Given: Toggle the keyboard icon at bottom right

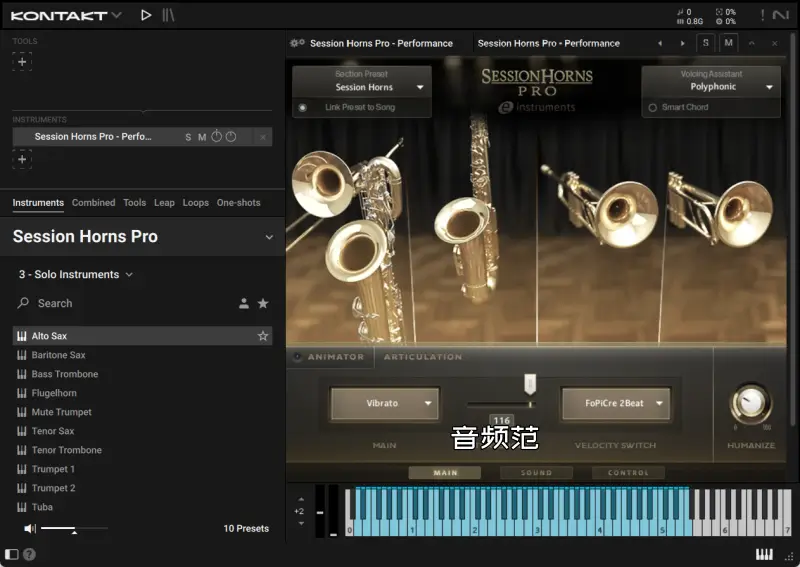Looking at the screenshot, I should 764,554.
